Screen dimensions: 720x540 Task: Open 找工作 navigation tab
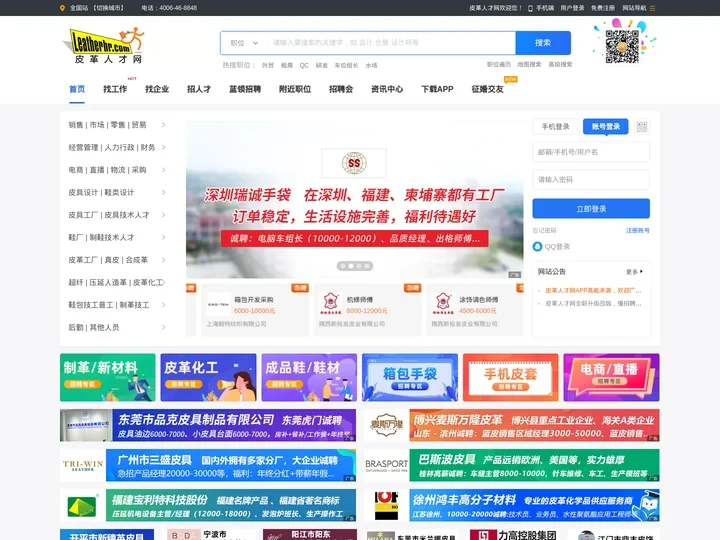(x=115, y=89)
